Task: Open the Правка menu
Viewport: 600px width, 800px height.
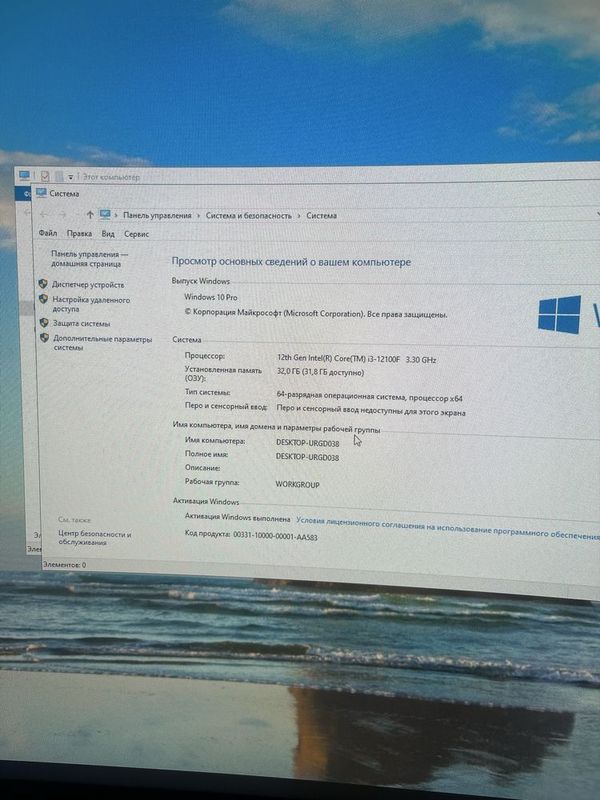Action: 79,234
